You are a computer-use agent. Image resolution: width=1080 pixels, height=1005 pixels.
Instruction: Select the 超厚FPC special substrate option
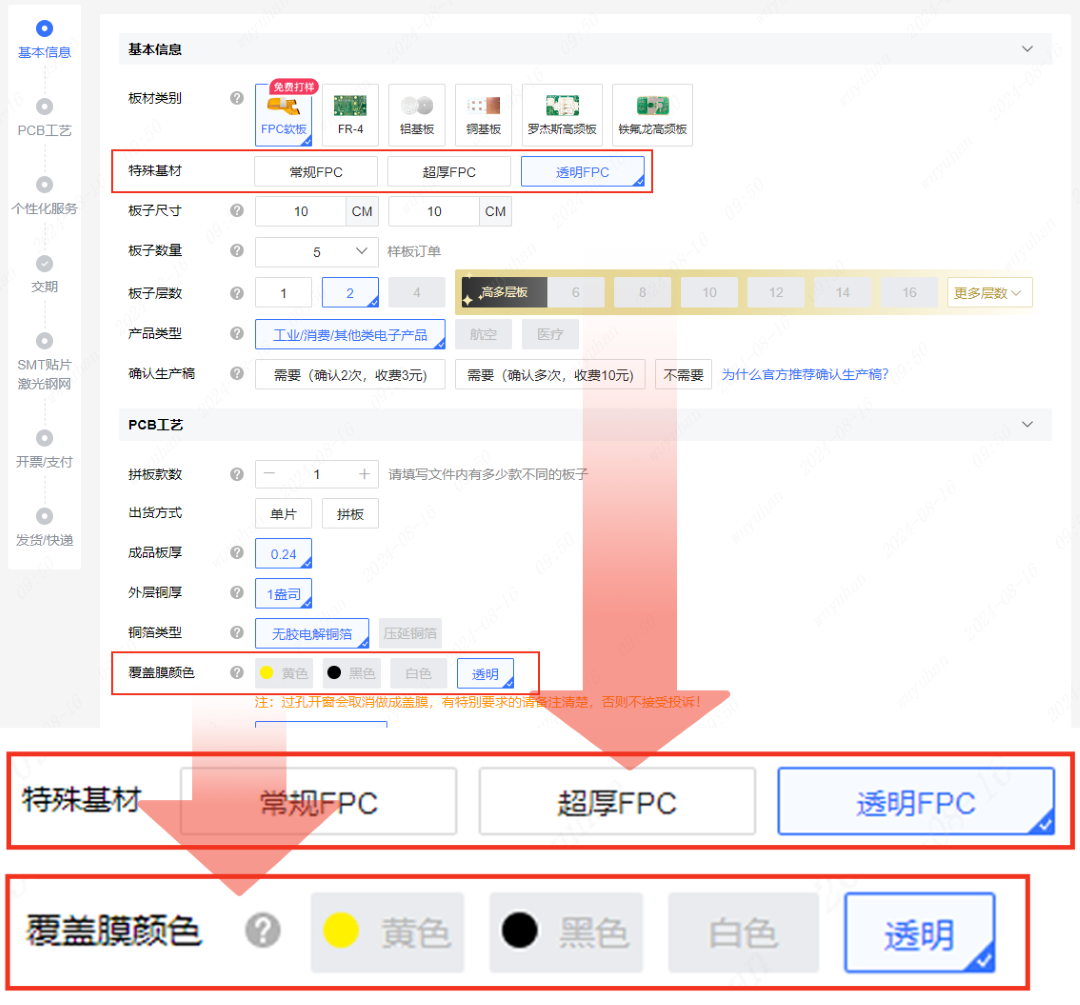449,172
